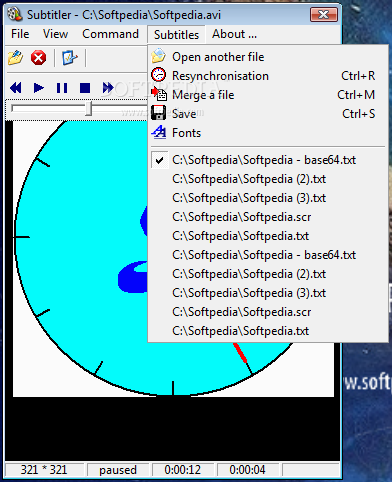Select Resynchronisation in the Subtitles menu
The width and height of the screenshot is (392, 482).
click(x=268, y=76)
